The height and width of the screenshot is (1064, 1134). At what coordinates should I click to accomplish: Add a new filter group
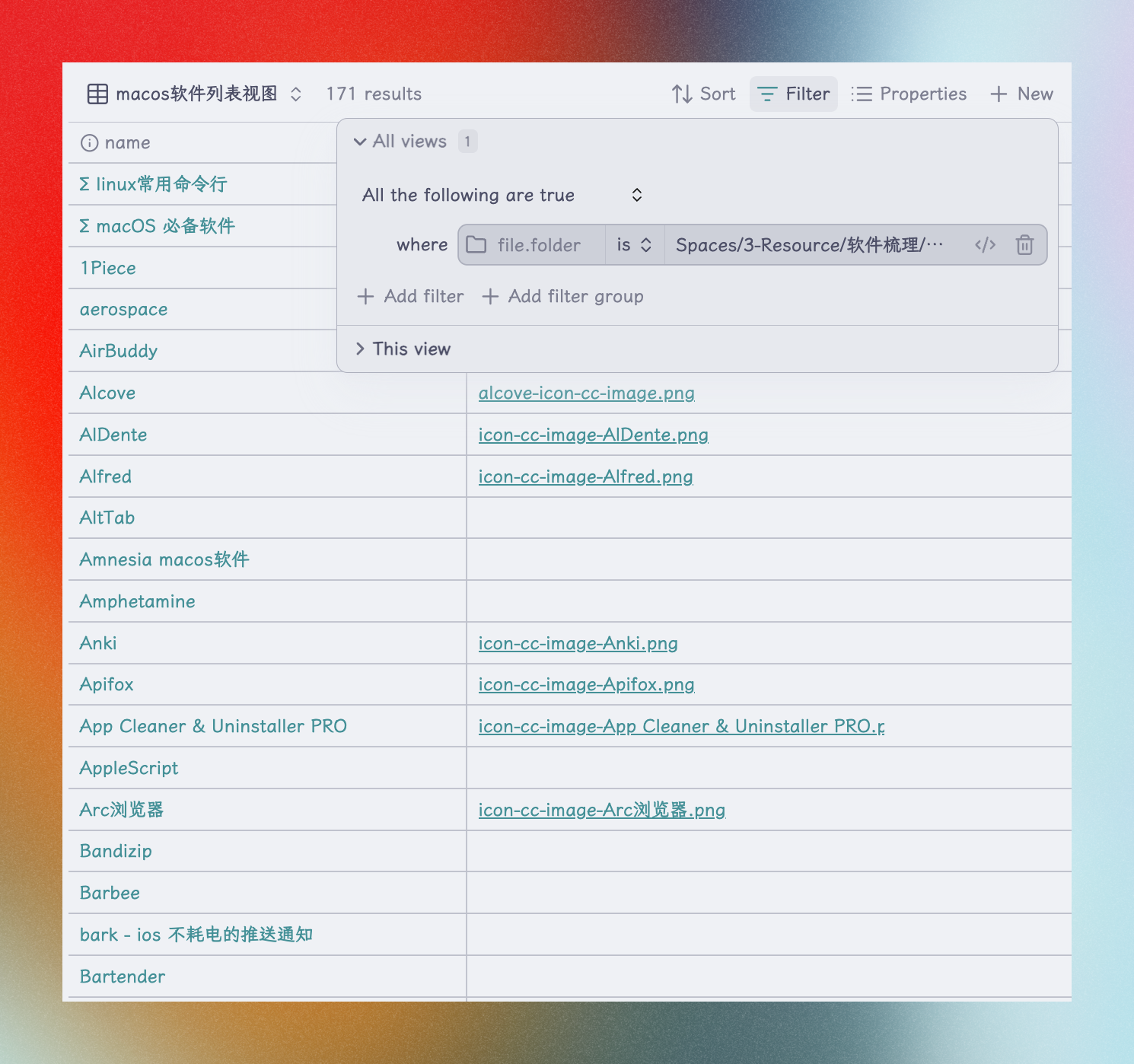pyautogui.click(x=563, y=296)
